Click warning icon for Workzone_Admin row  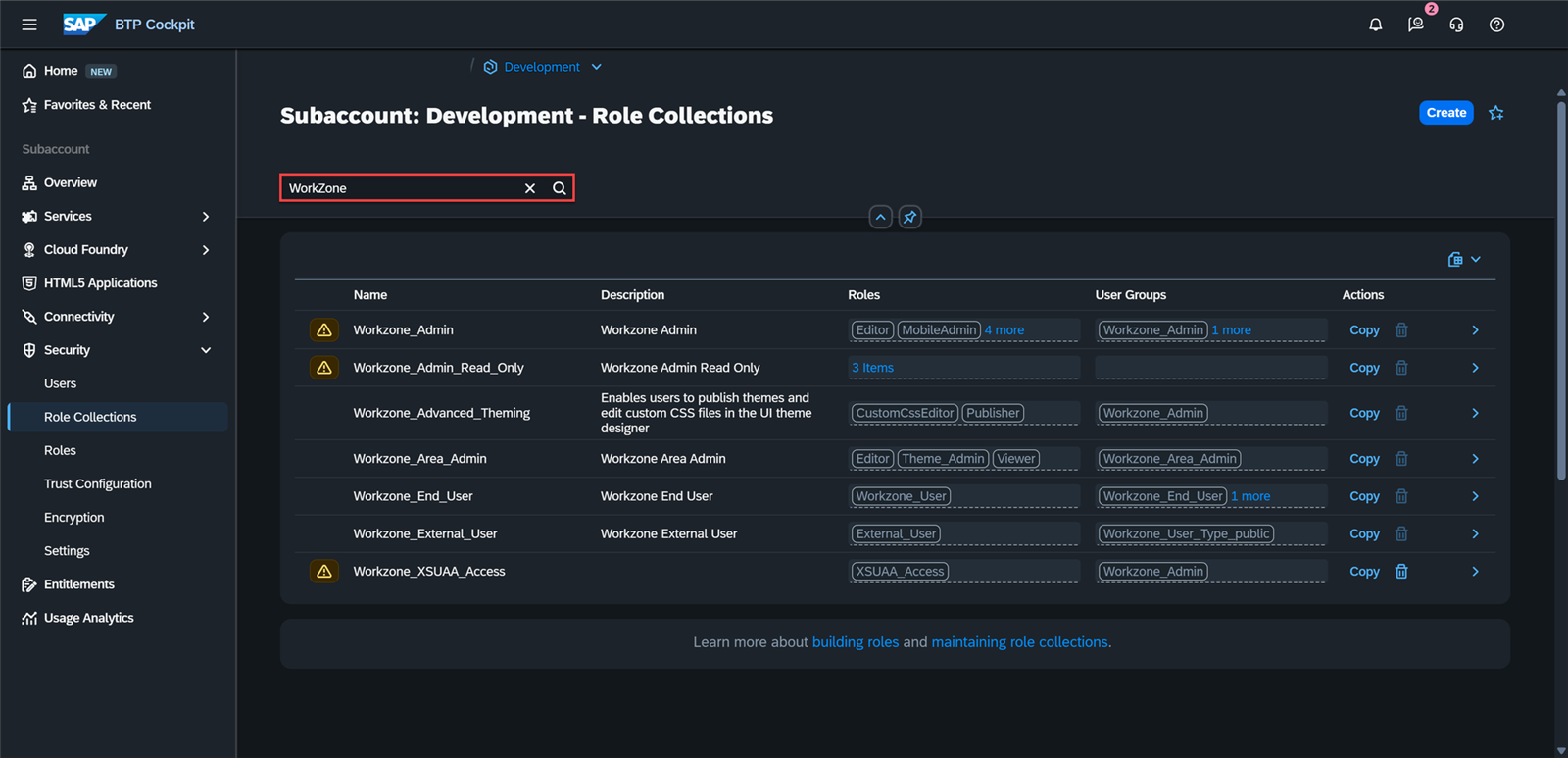[324, 330]
